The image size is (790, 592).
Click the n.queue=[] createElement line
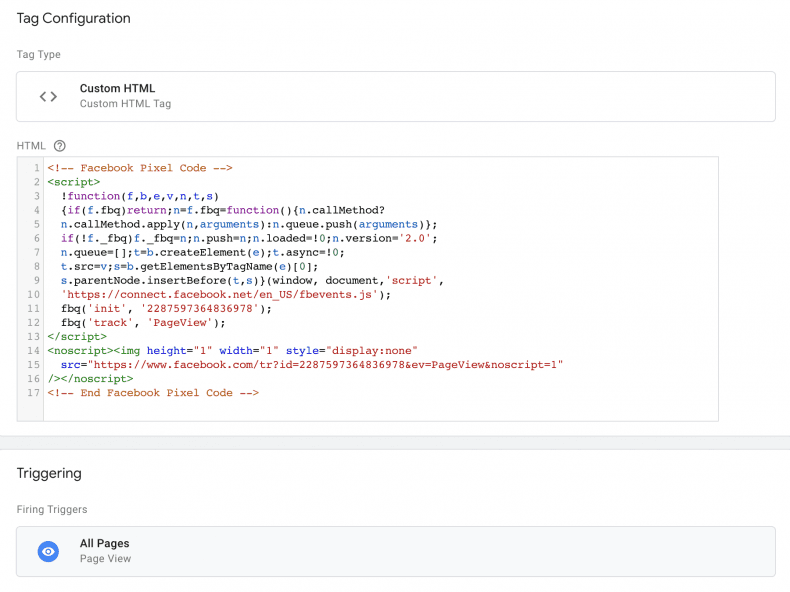coord(203,252)
